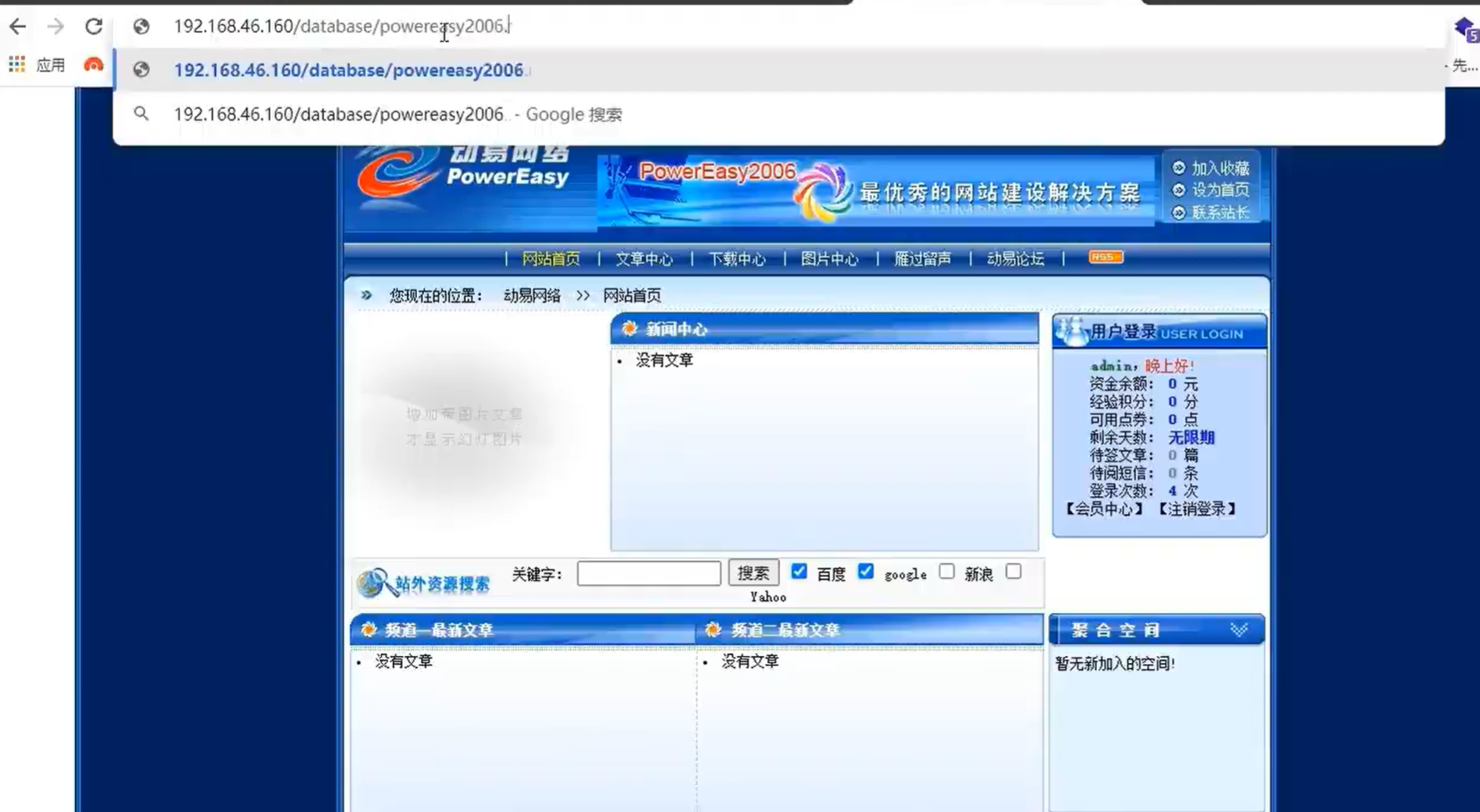Uncheck the google search checkbox
1480x812 pixels.
(x=866, y=572)
